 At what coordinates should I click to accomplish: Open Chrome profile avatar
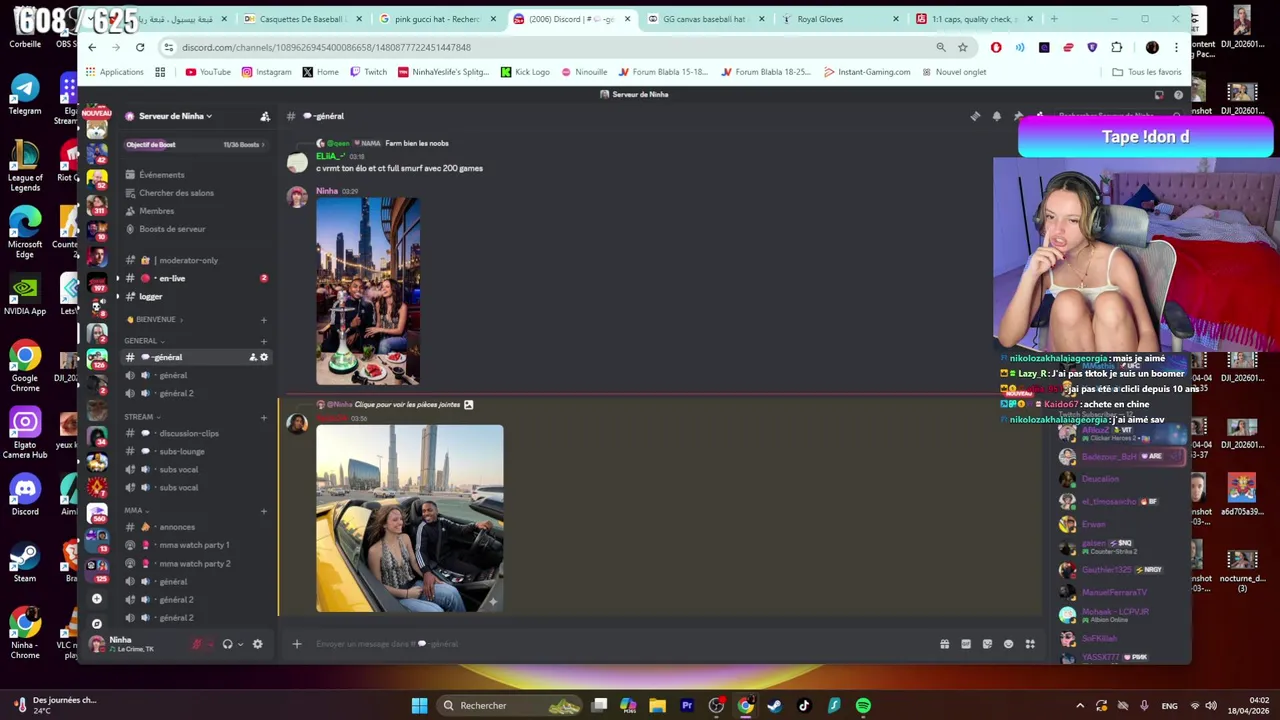(1152, 47)
